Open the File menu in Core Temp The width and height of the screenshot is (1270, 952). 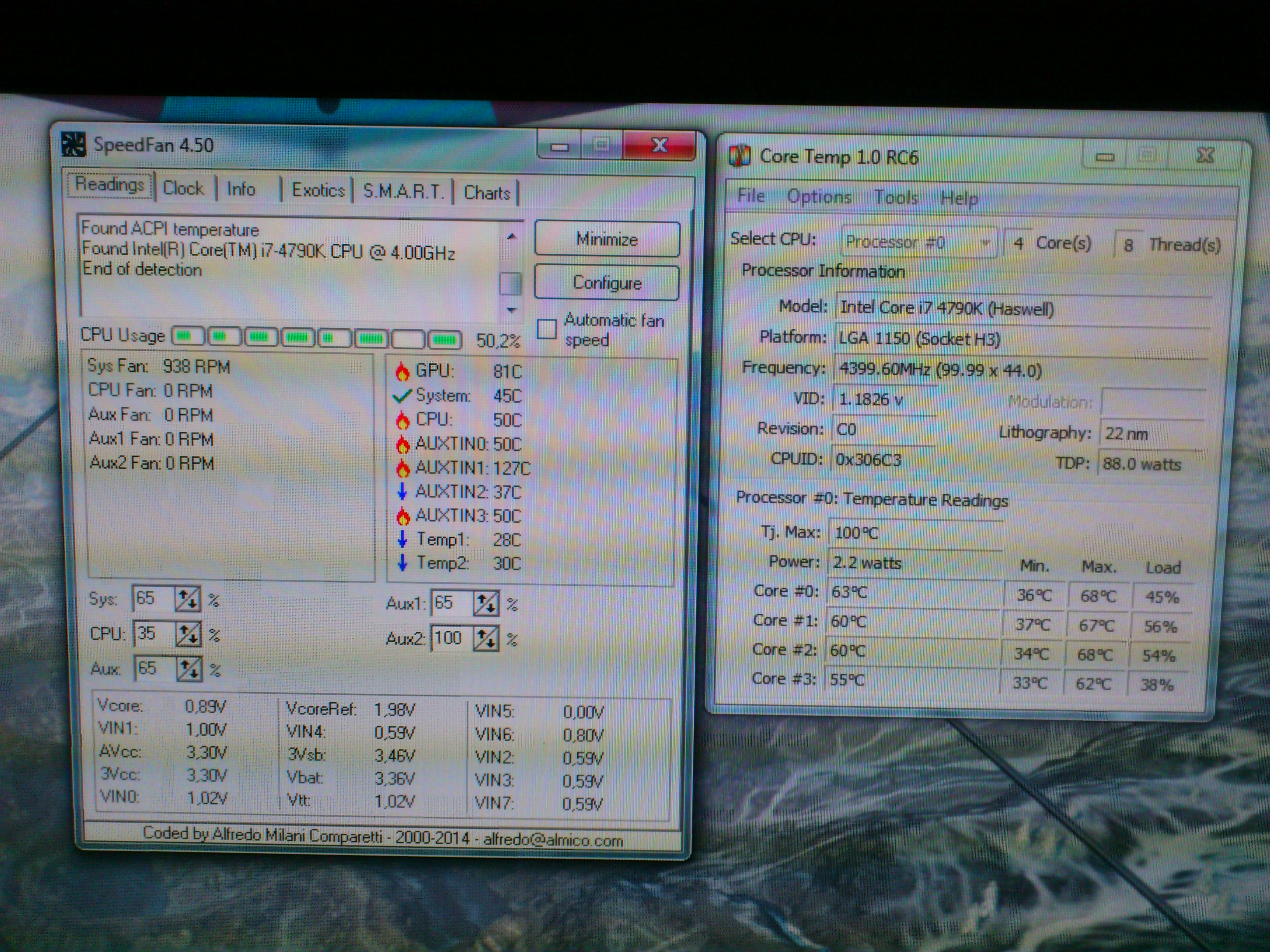pos(751,196)
